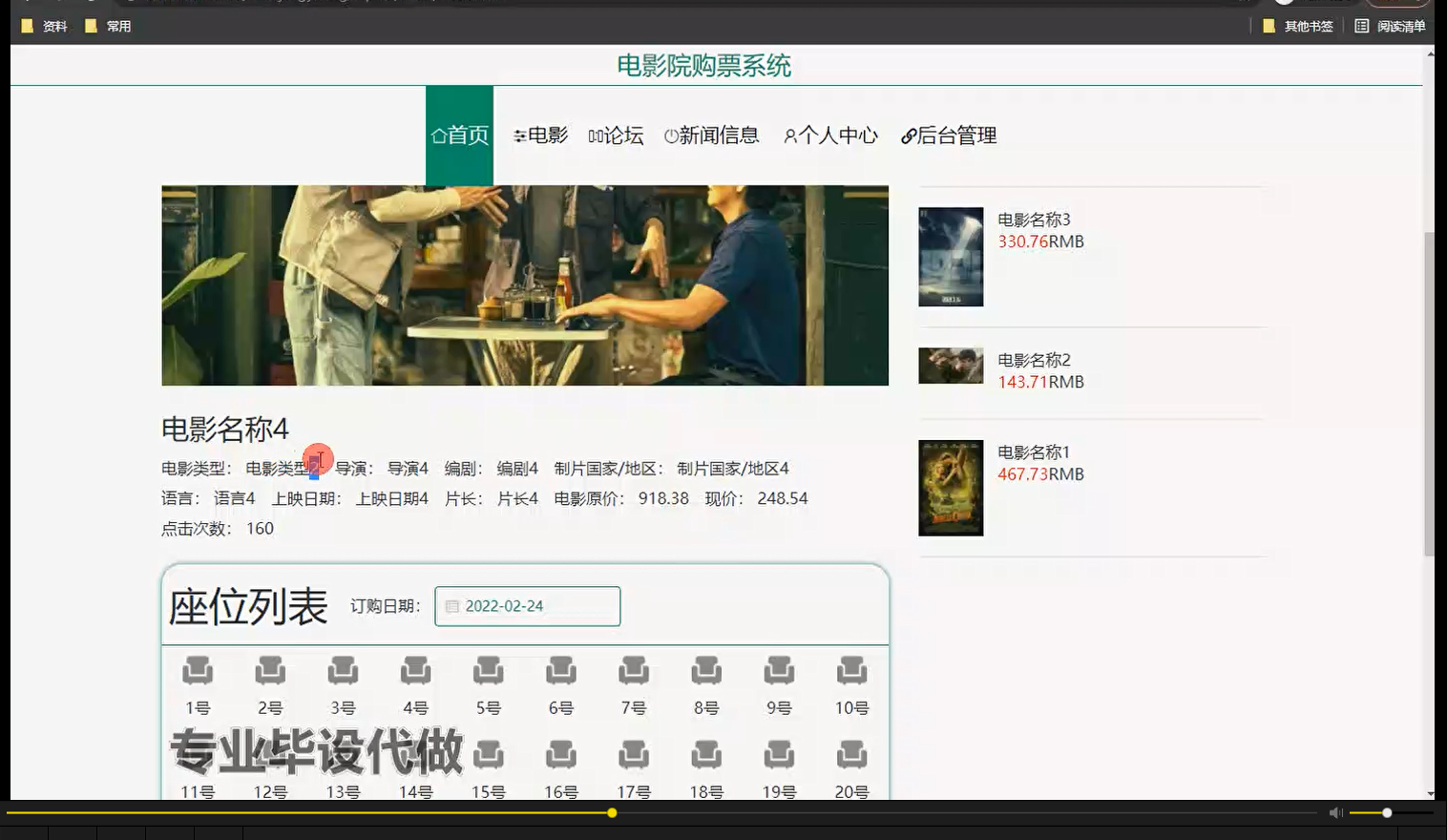Open 电影名称2 recommendation link

point(1034,360)
